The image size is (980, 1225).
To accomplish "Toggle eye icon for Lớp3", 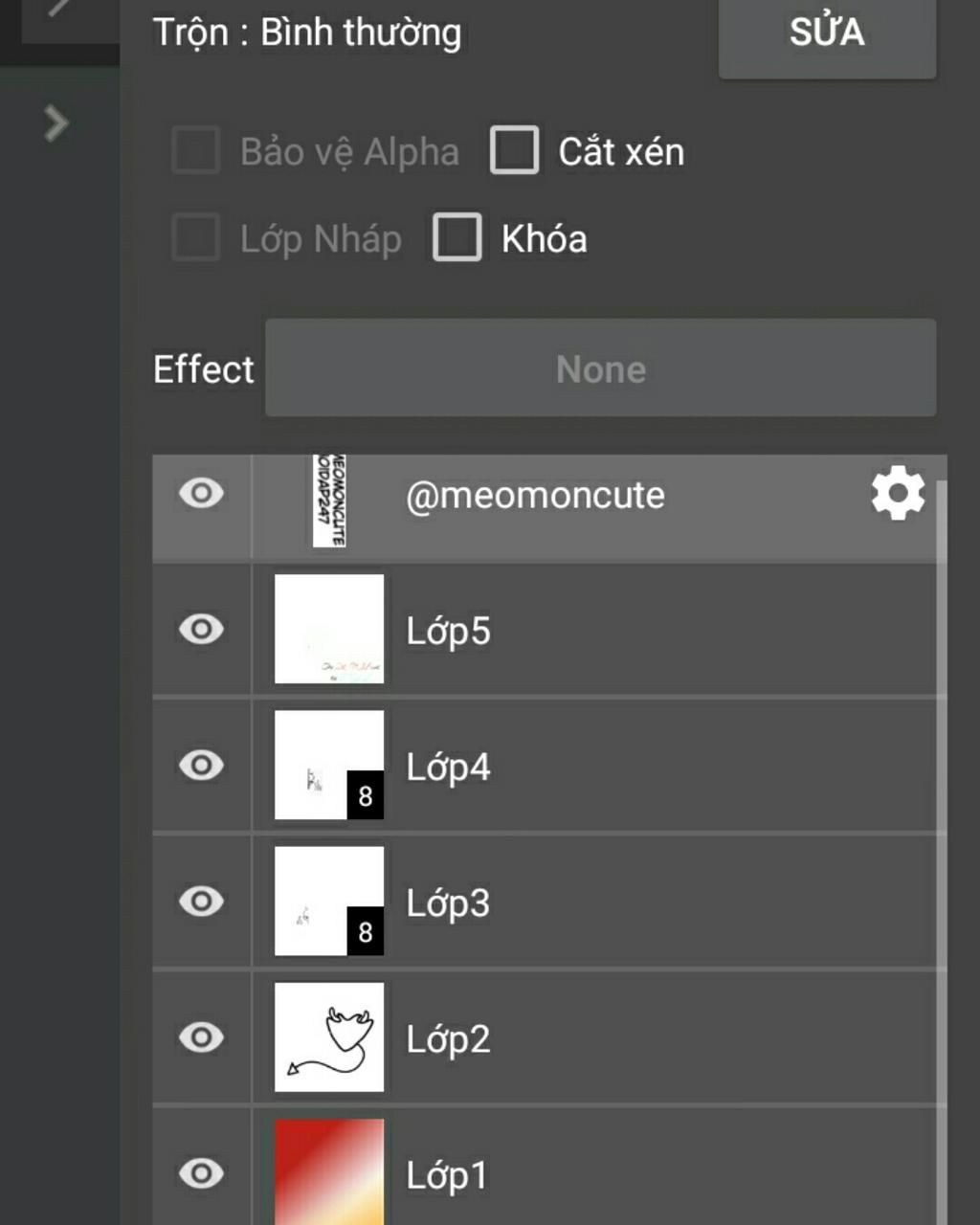I will pos(201,902).
